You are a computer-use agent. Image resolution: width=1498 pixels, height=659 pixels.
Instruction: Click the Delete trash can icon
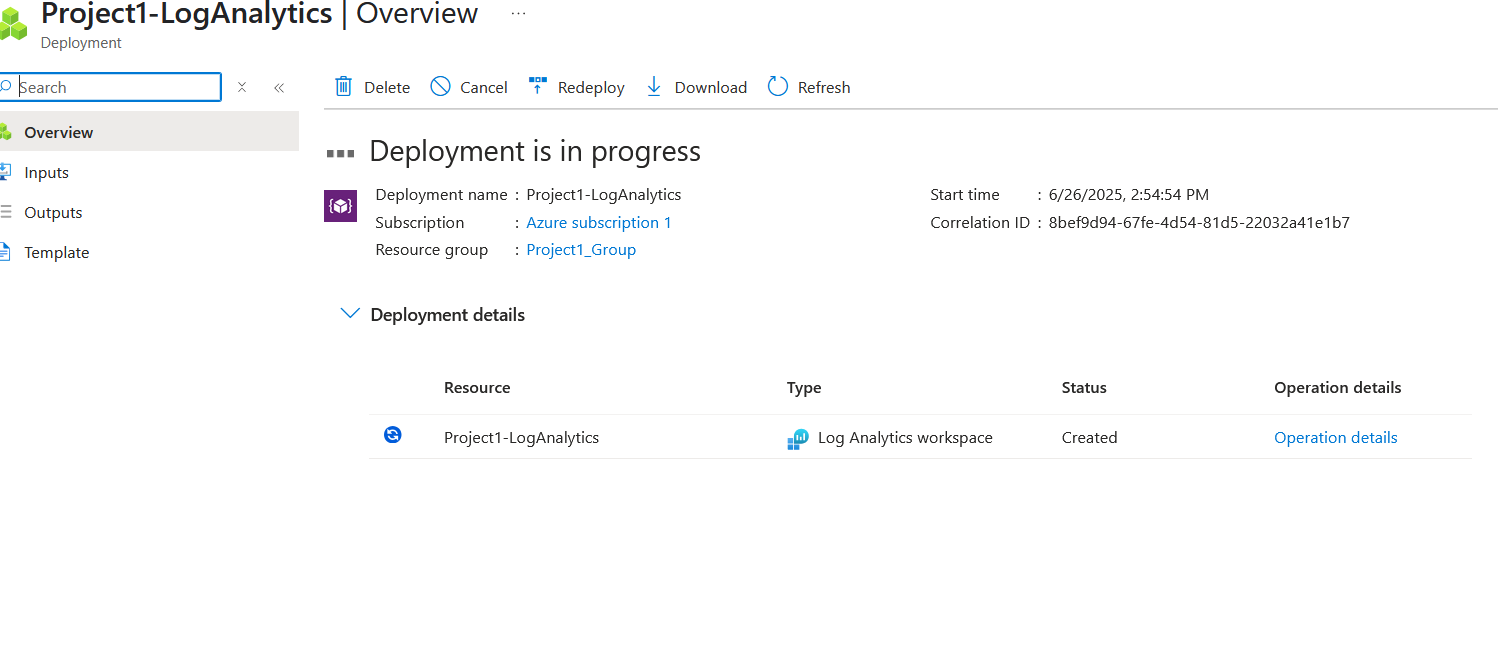[x=343, y=87]
